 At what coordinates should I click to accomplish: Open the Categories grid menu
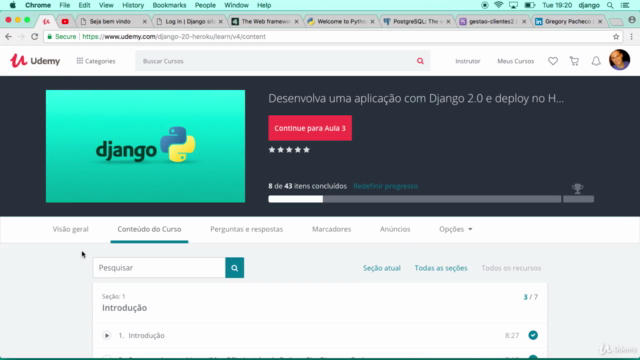tap(96, 61)
